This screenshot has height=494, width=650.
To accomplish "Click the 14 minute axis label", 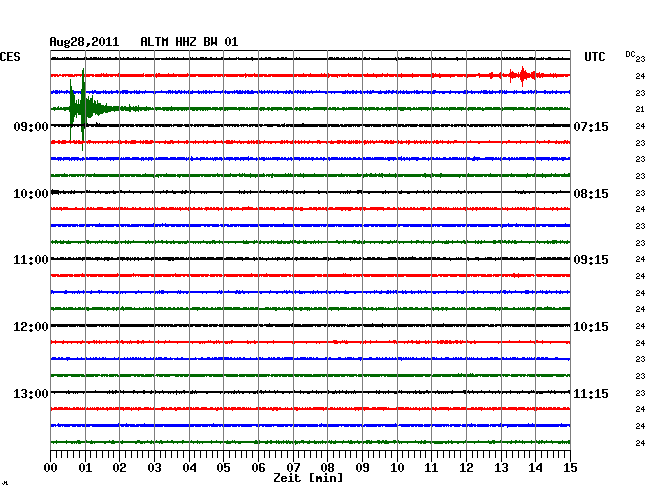I will [536, 467].
